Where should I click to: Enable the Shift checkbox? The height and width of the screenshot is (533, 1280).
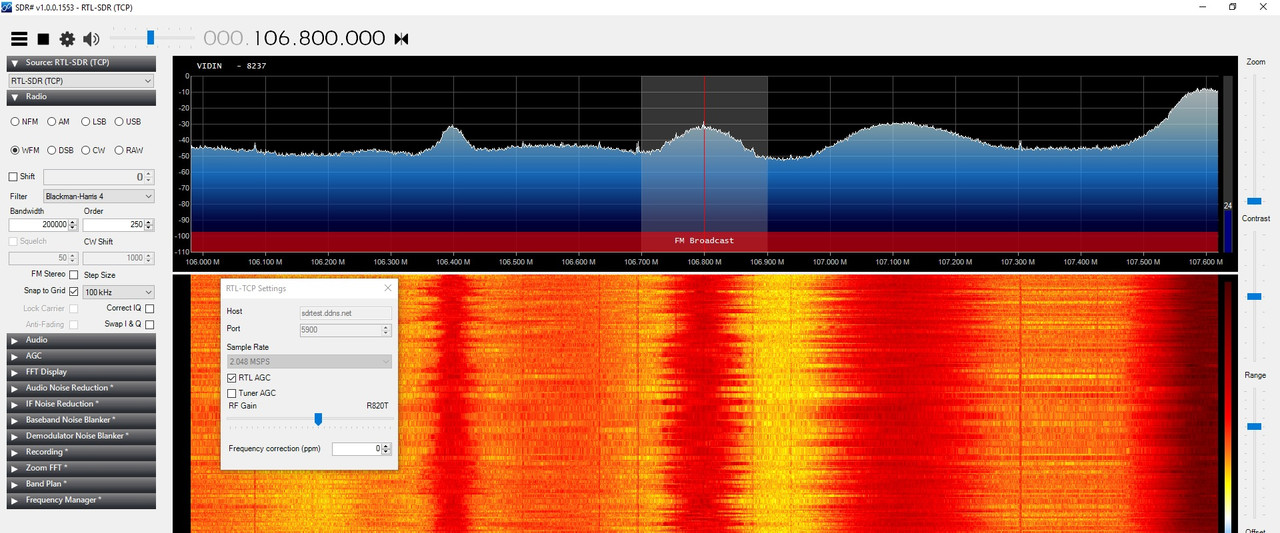pyautogui.click(x=13, y=177)
